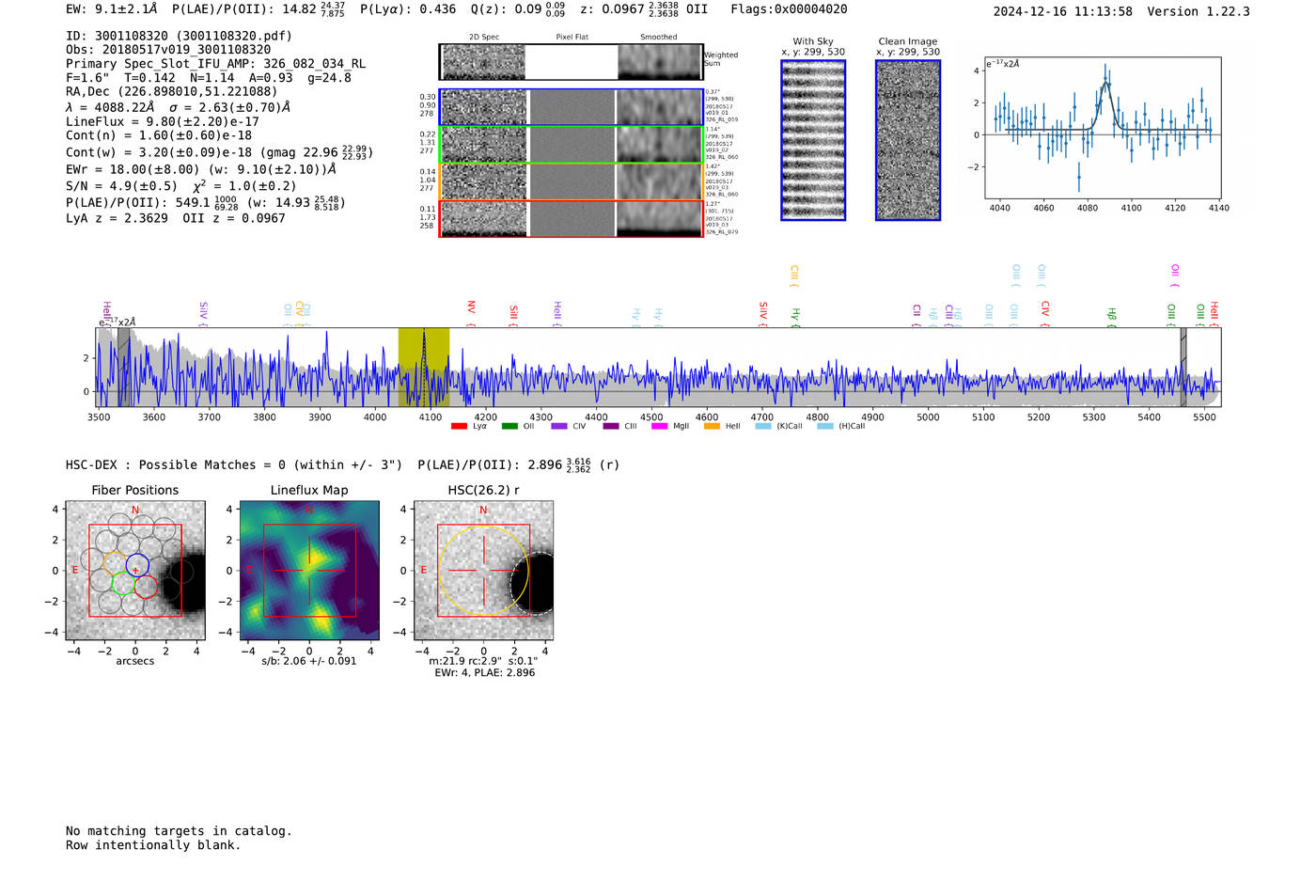The image size is (1316, 896).
Task: Click the red fiber circle in Fiber Positions
Action: 146,587
